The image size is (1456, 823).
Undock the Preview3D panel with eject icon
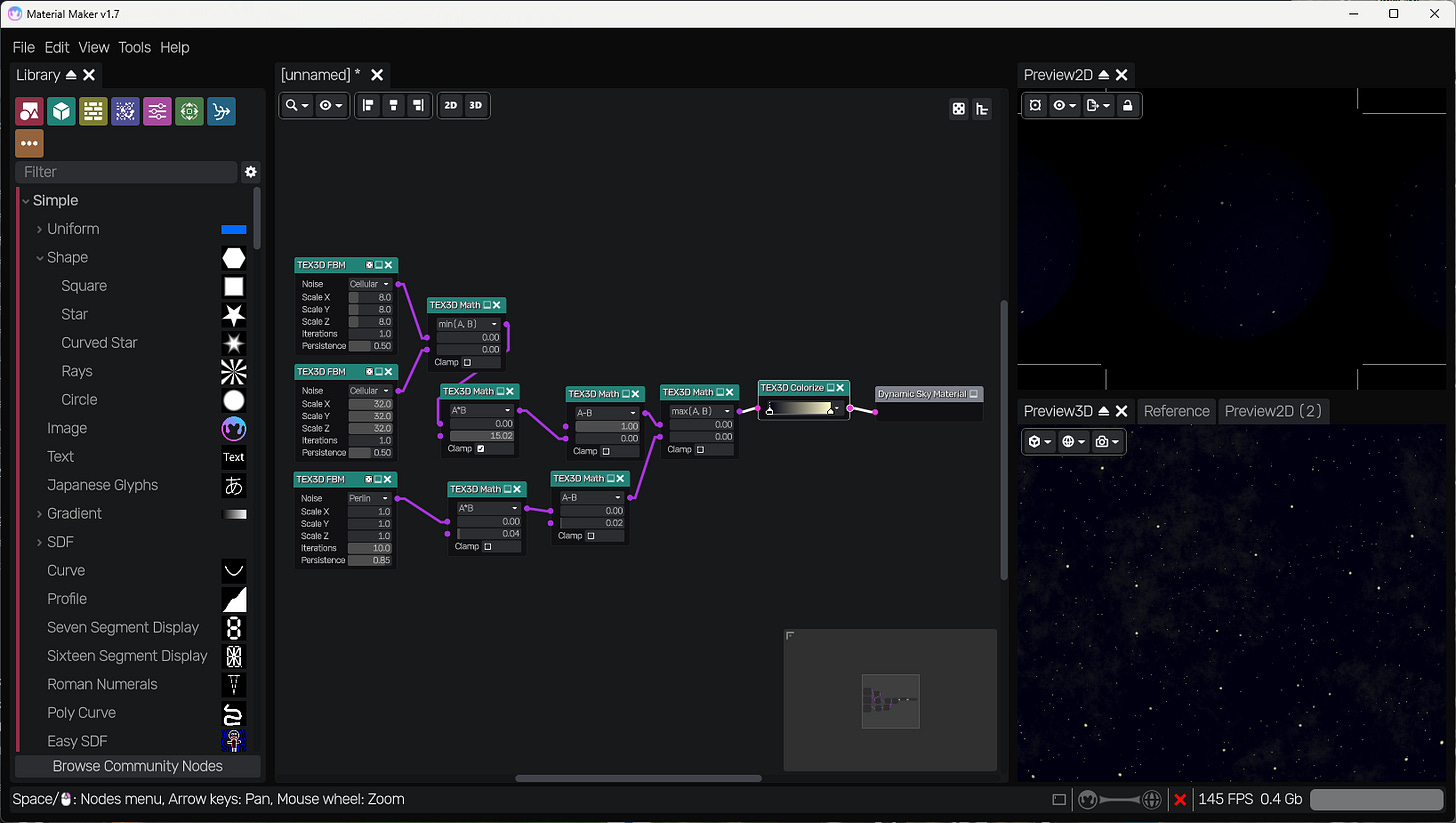point(1104,411)
